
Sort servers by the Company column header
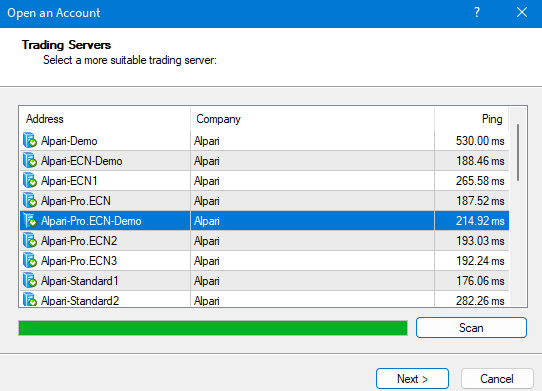point(312,119)
